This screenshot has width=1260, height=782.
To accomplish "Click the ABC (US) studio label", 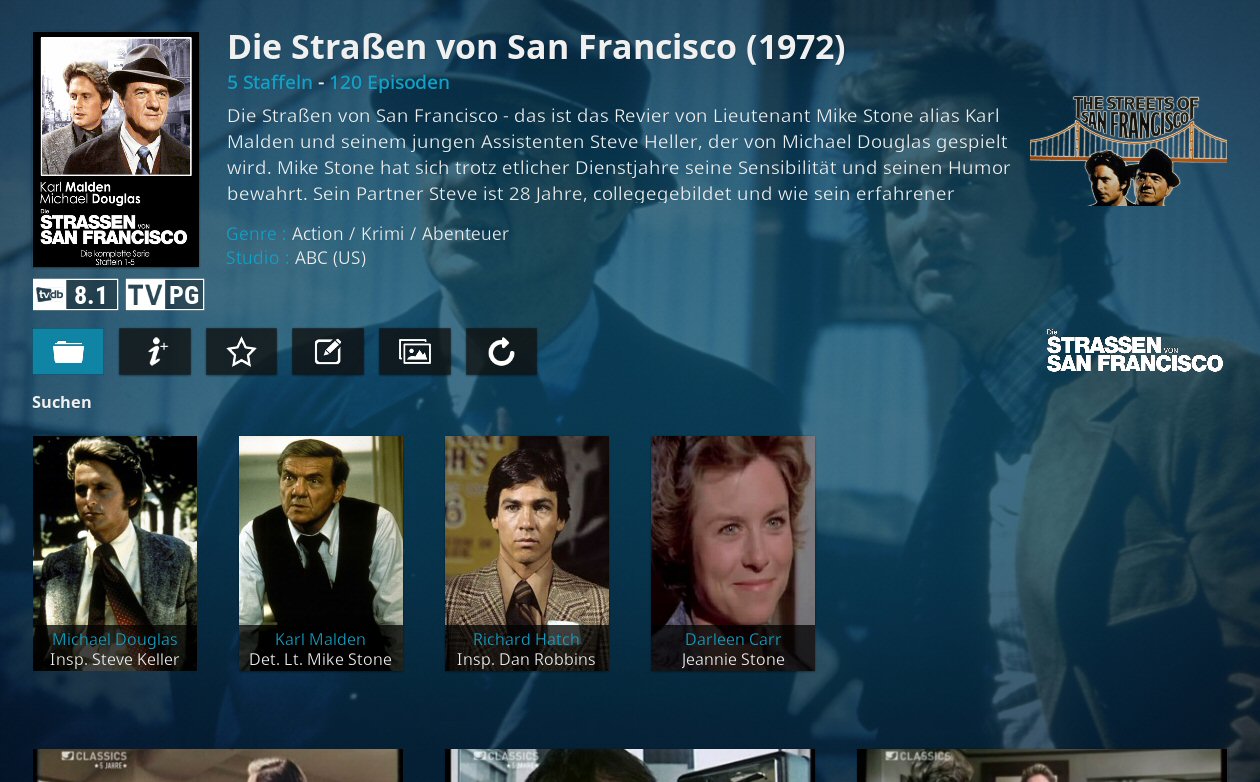I will click(330, 258).
